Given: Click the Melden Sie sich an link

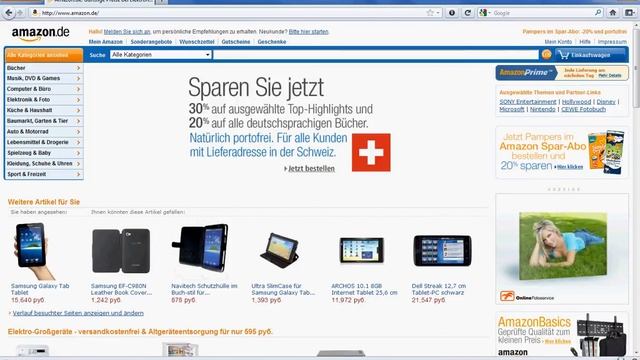Looking at the screenshot, I should (x=127, y=31).
